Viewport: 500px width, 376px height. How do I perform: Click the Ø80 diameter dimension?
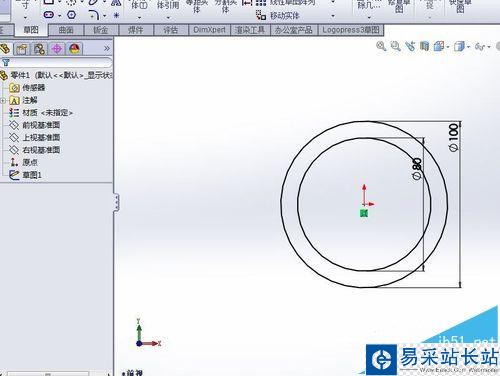(x=417, y=169)
